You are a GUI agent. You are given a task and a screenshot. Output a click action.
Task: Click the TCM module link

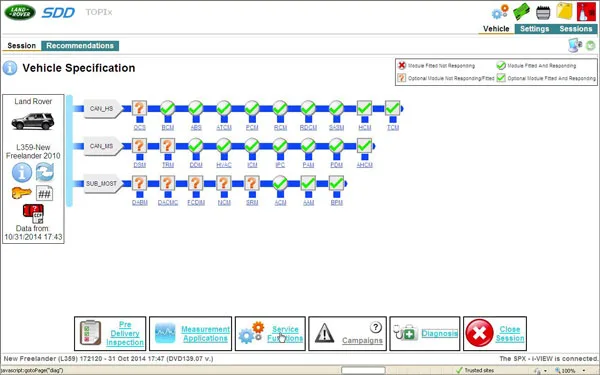click(393, 127)
